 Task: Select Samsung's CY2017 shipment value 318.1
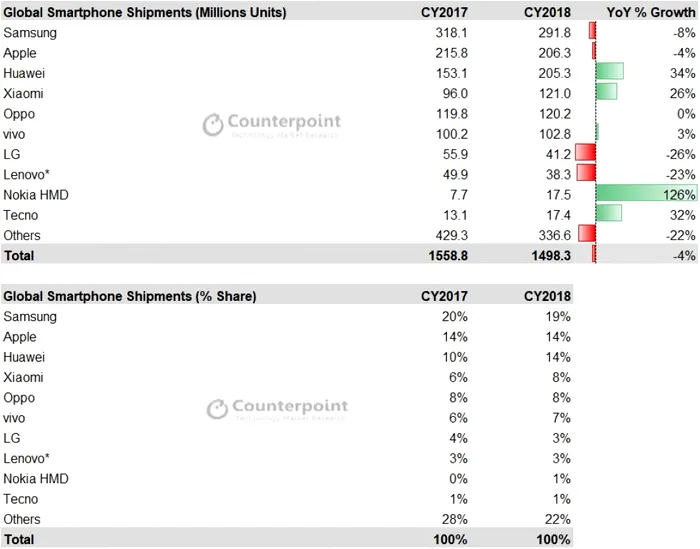click(x=448, y=32)
